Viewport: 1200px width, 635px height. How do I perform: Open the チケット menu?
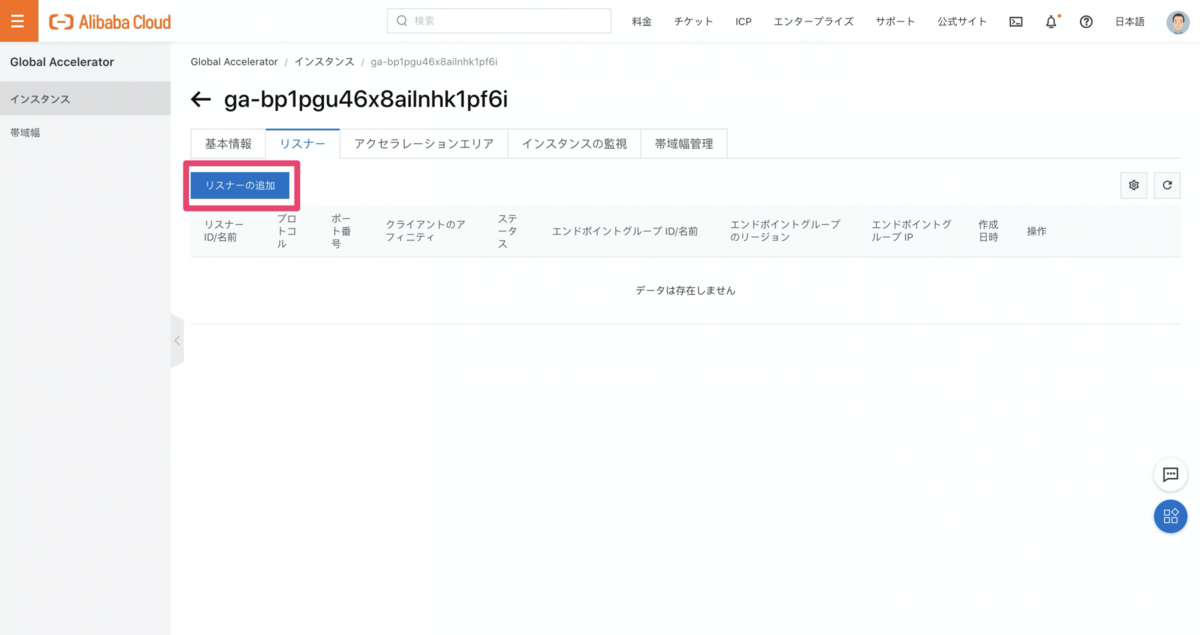694,21
